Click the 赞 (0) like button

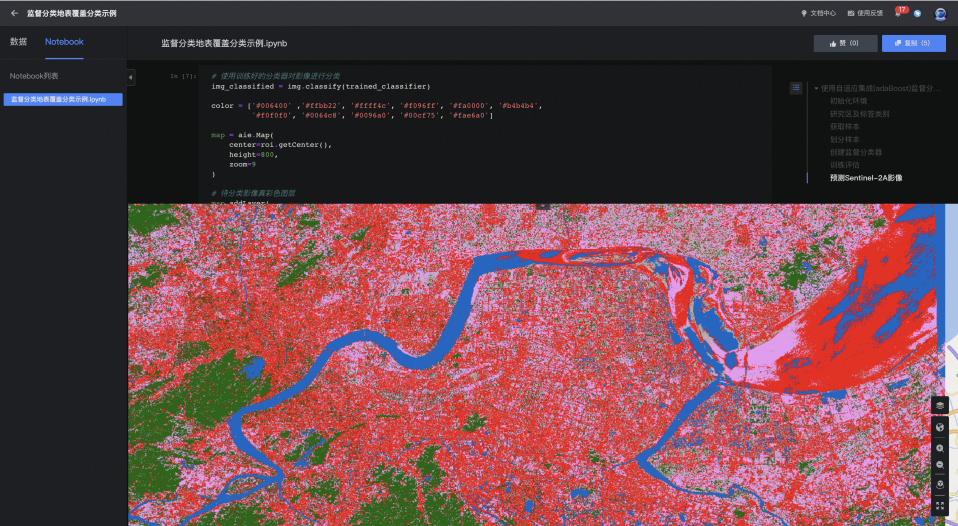[845, 44]
